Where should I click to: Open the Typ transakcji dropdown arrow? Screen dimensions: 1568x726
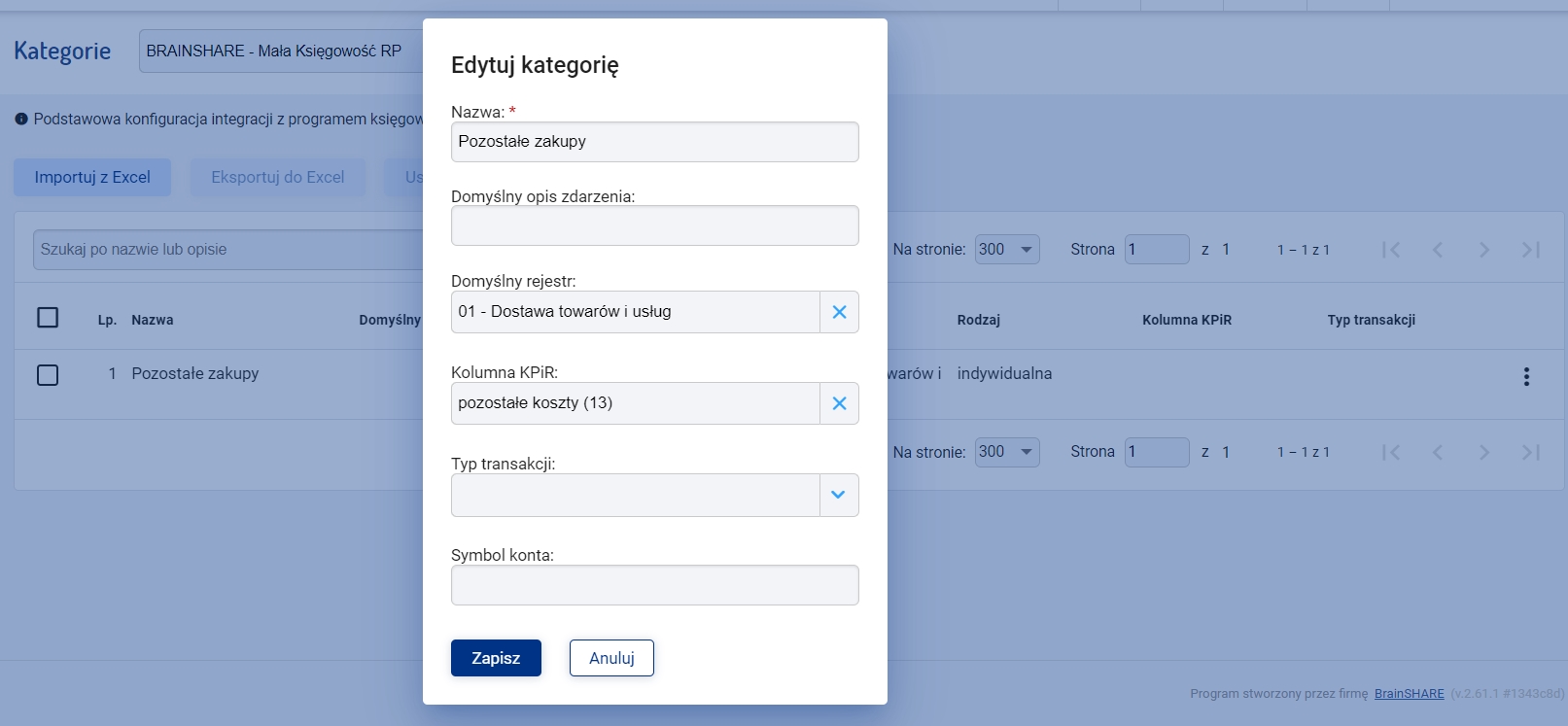click(x=839, y=495)
